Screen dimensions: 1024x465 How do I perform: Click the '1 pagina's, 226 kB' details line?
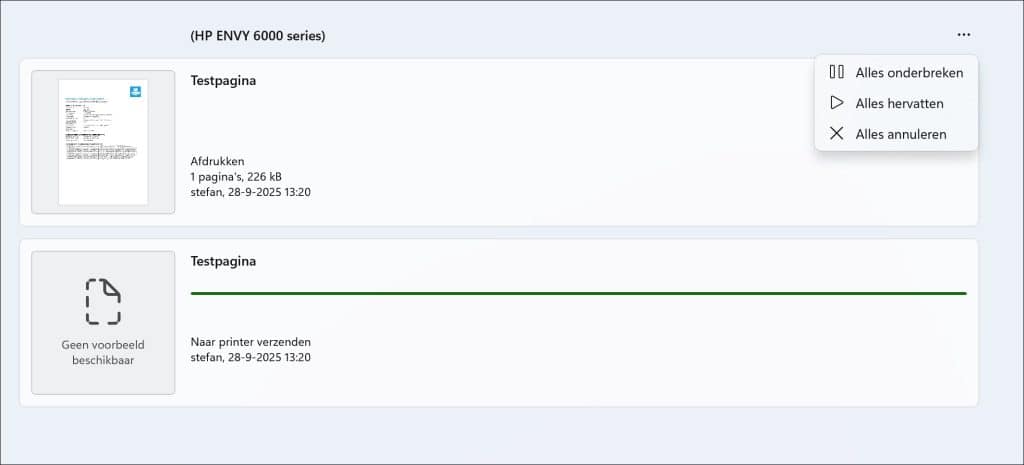tap(236, 176)
